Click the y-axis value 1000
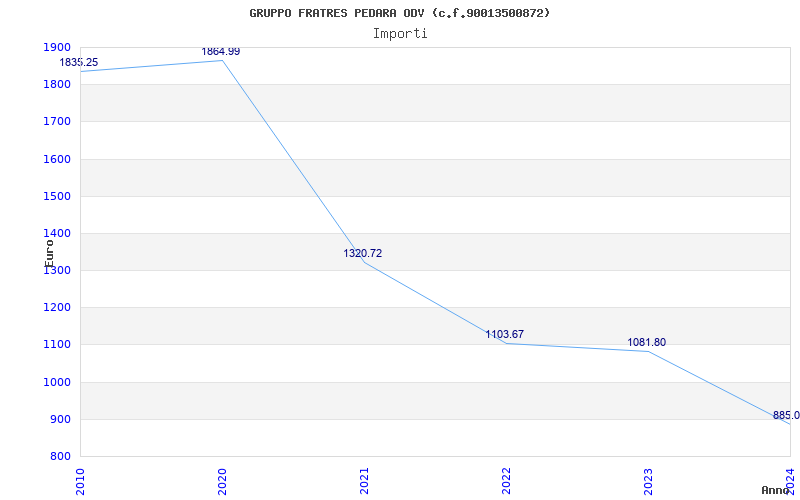The height and width of the screenshot is (500, 800). [x=57, y=382]
